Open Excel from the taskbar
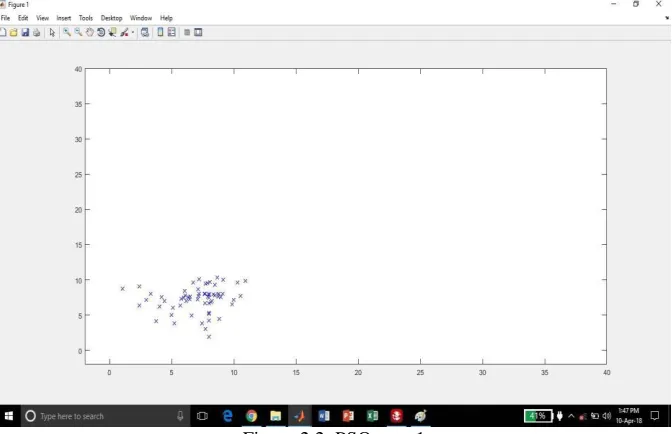This screenshot has width=672, height=434. click(x=372, y=416)
